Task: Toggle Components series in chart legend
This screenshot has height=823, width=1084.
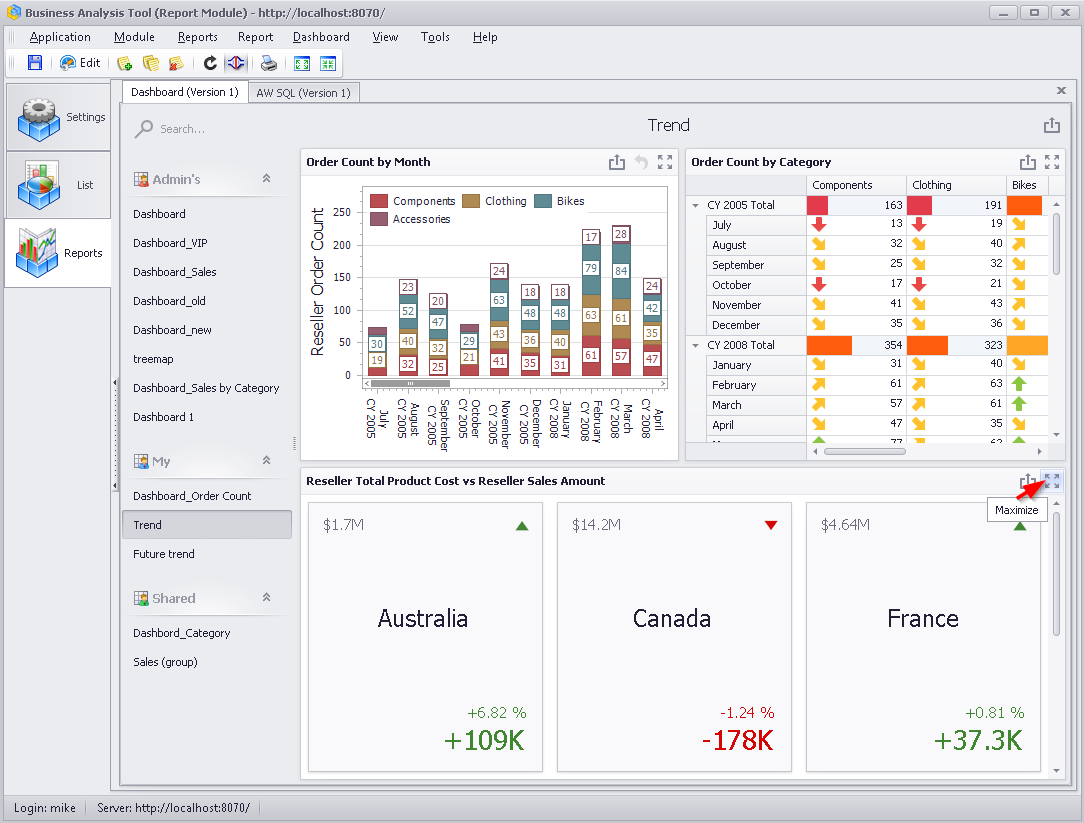Action: pos(413,201)
